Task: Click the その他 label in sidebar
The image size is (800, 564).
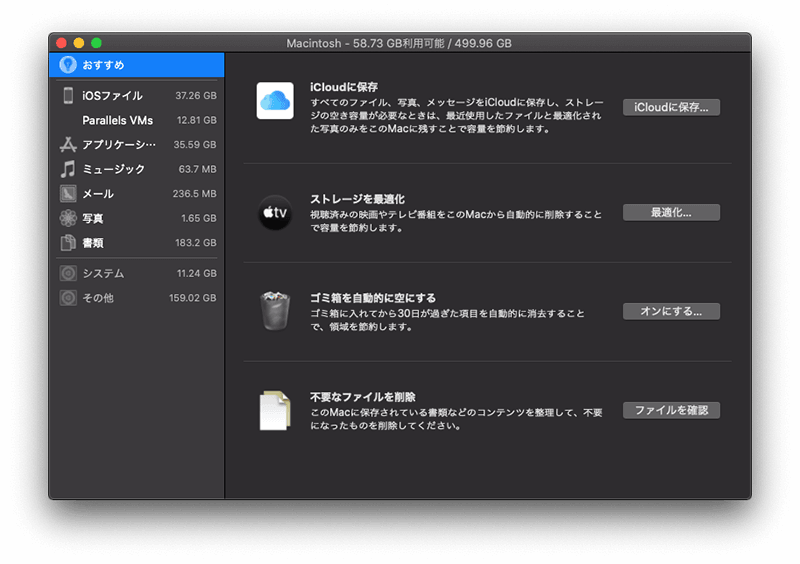Action: pos(98,298)
